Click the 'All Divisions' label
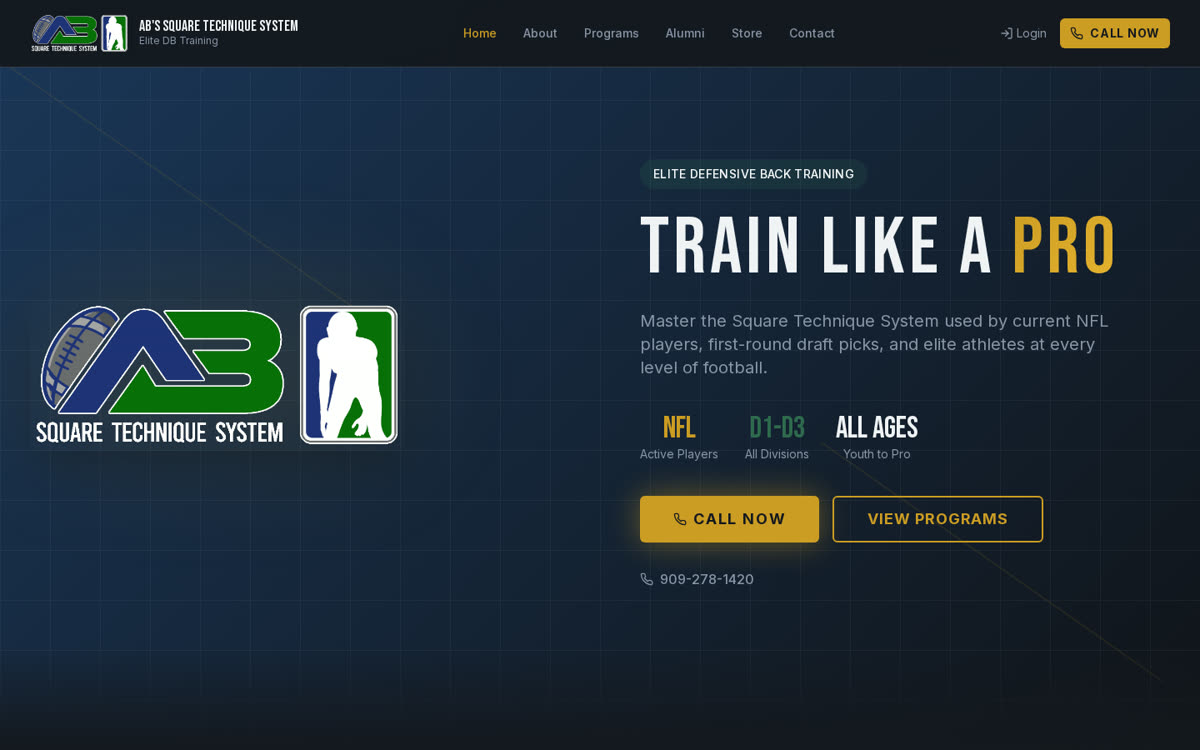The height and width of the screenshot is (750, 1200). click(777, 454)
